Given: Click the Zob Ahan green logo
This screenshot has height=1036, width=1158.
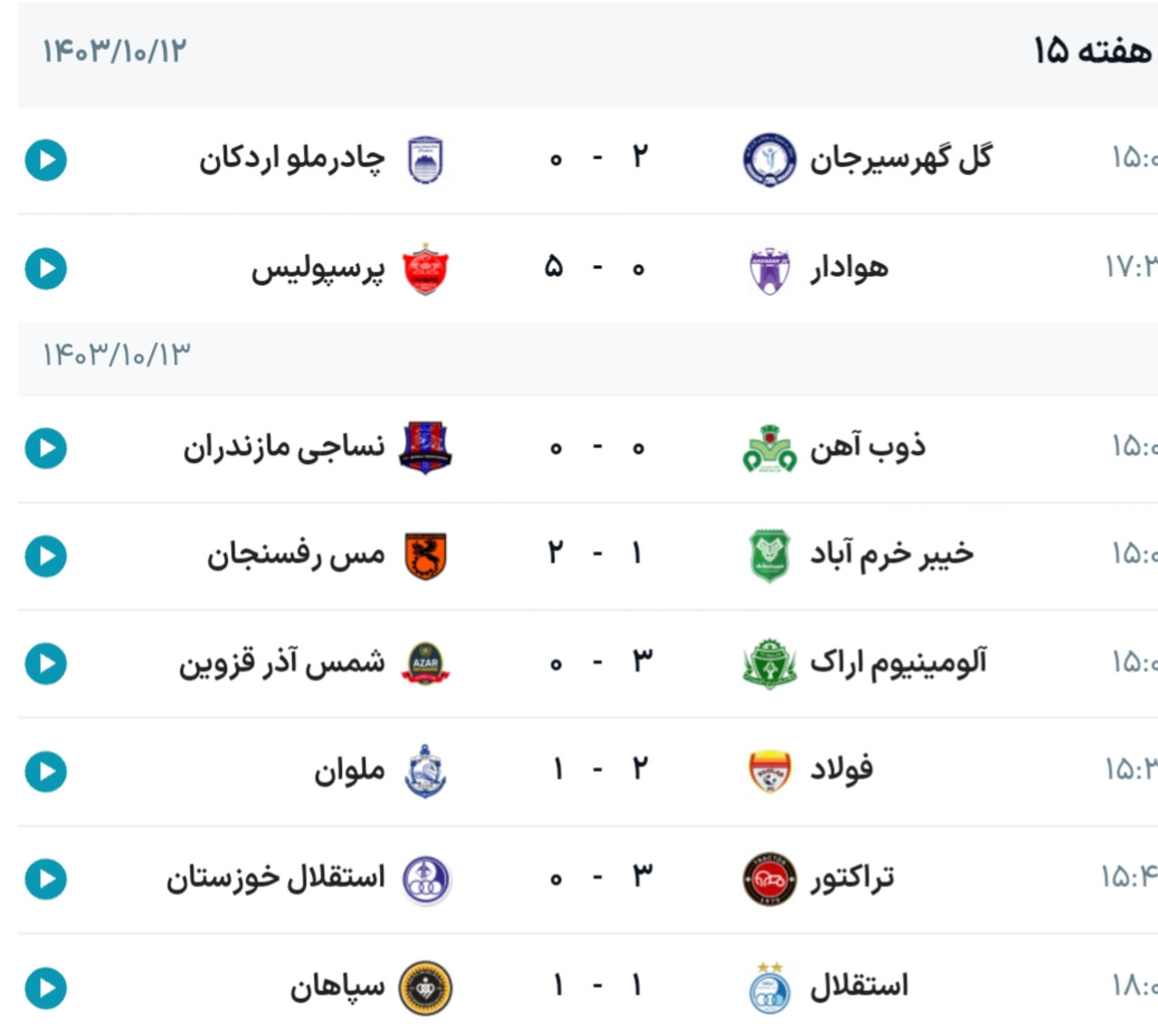Looking at the screenshot, I should [x=769, y=448].
